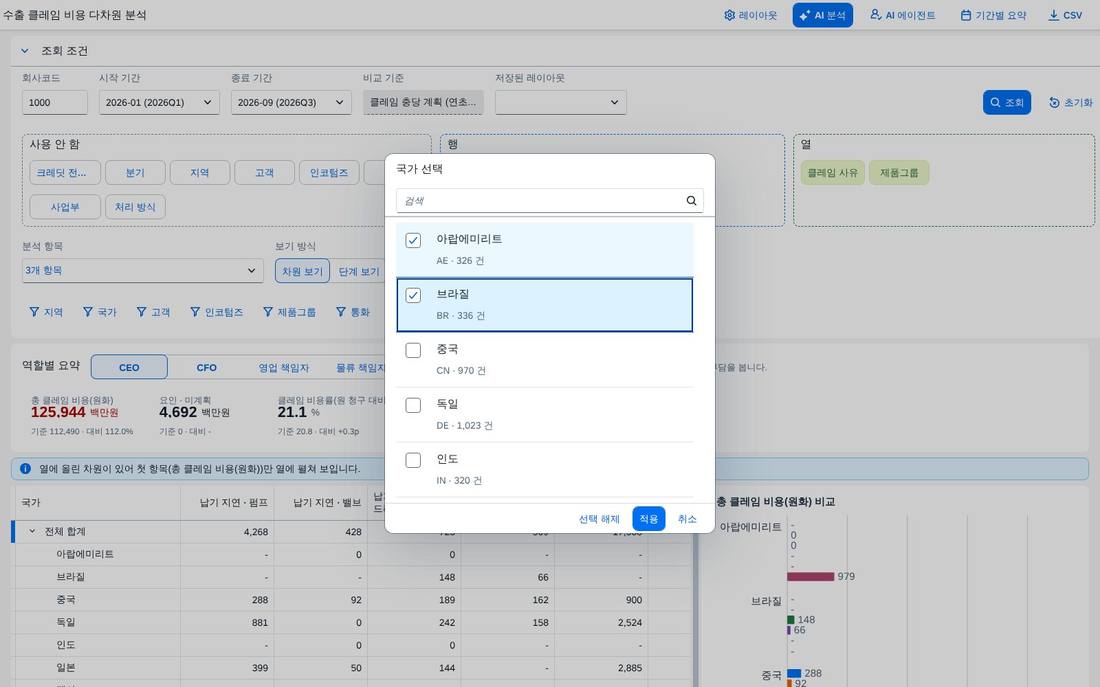
Task: Click the 4.692 요인 미계획 value
Action: (177, 412)
